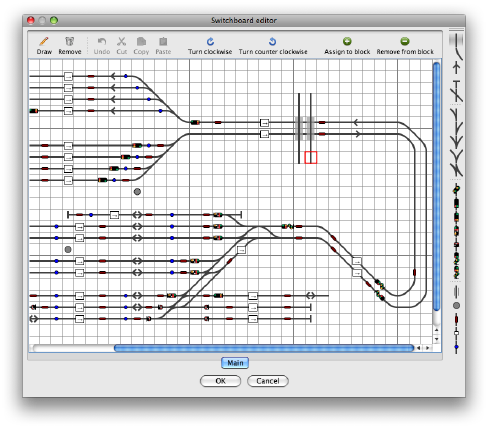The image size is (488, 428).
Task: Pick the red contact track element
Action: [x=456, y=319]
